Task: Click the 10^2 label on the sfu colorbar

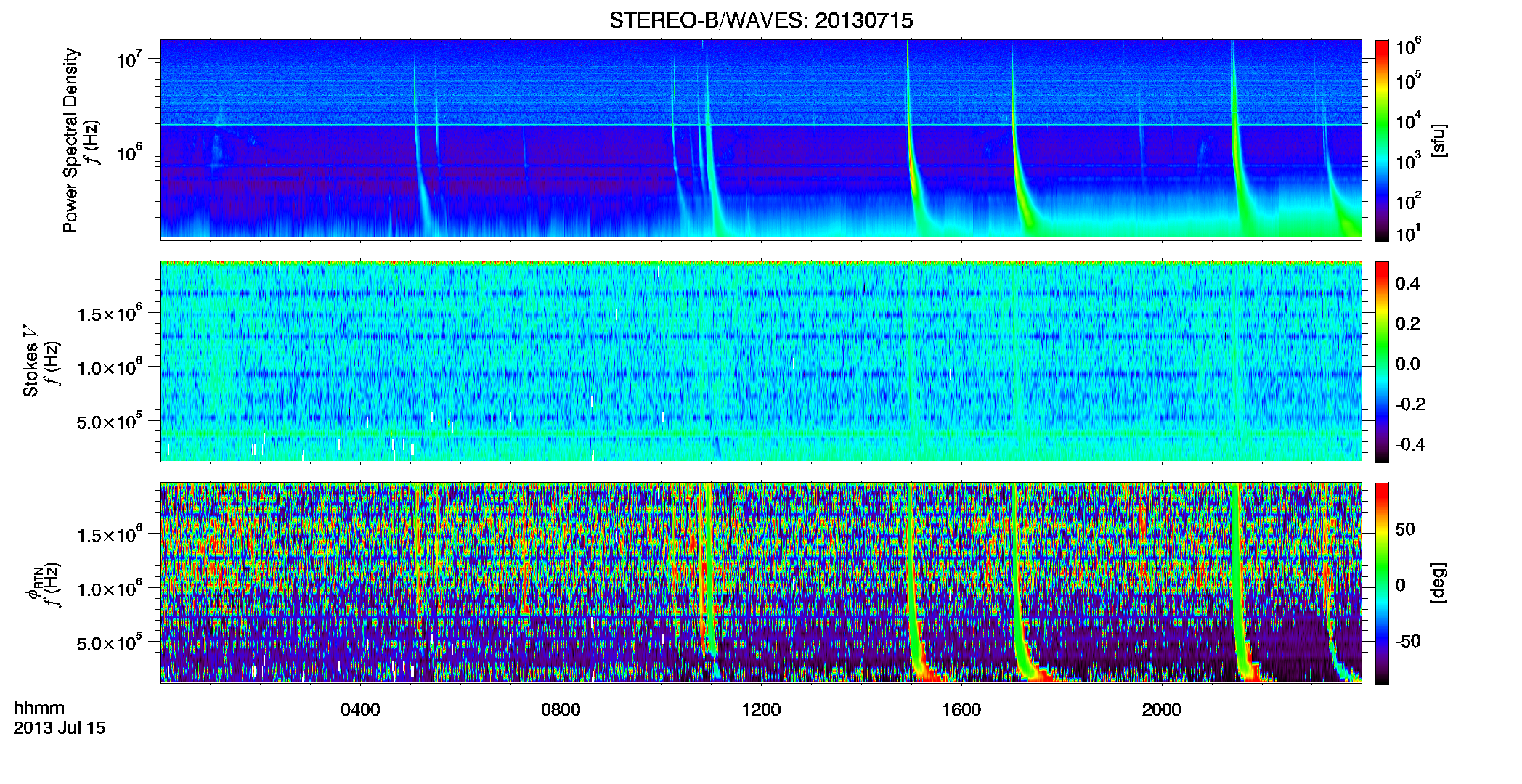Action: click(x=1409, y=201)
